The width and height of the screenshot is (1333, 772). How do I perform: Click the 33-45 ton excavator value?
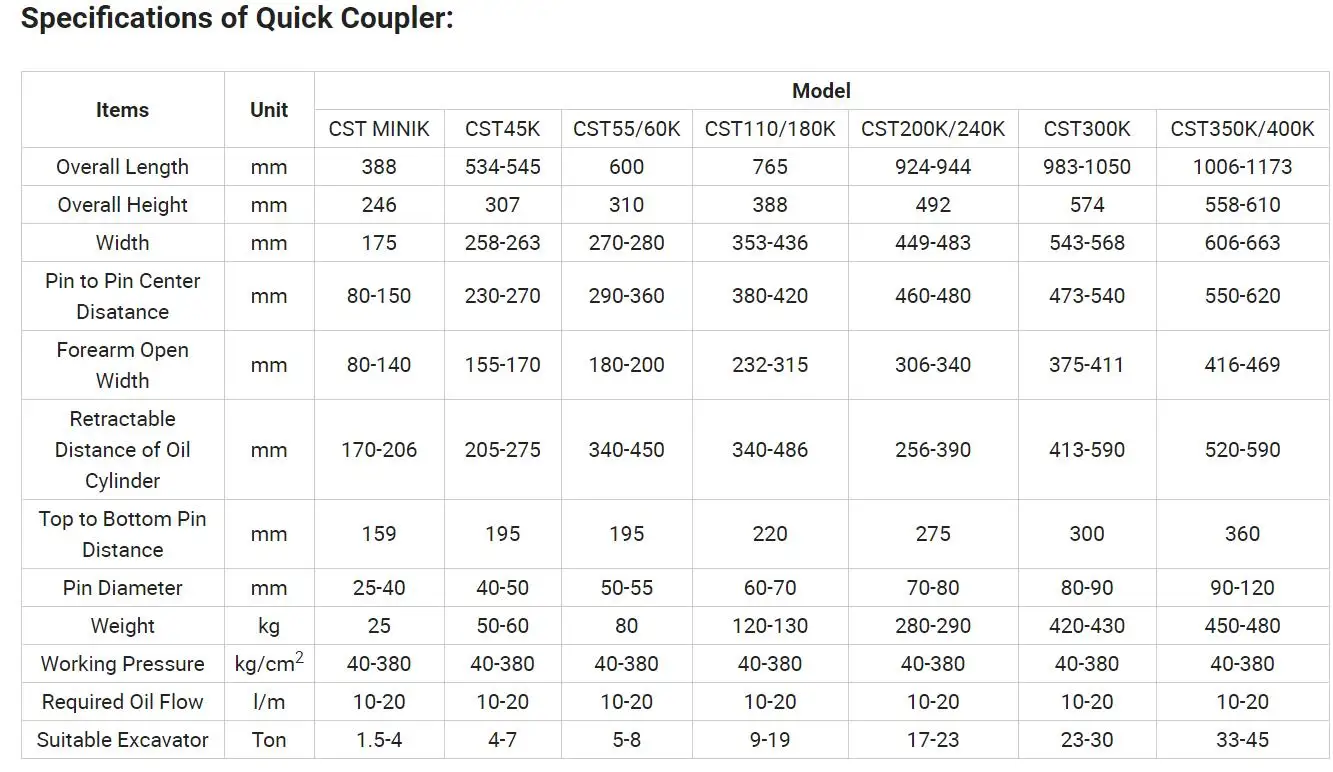click(1242, 740)
